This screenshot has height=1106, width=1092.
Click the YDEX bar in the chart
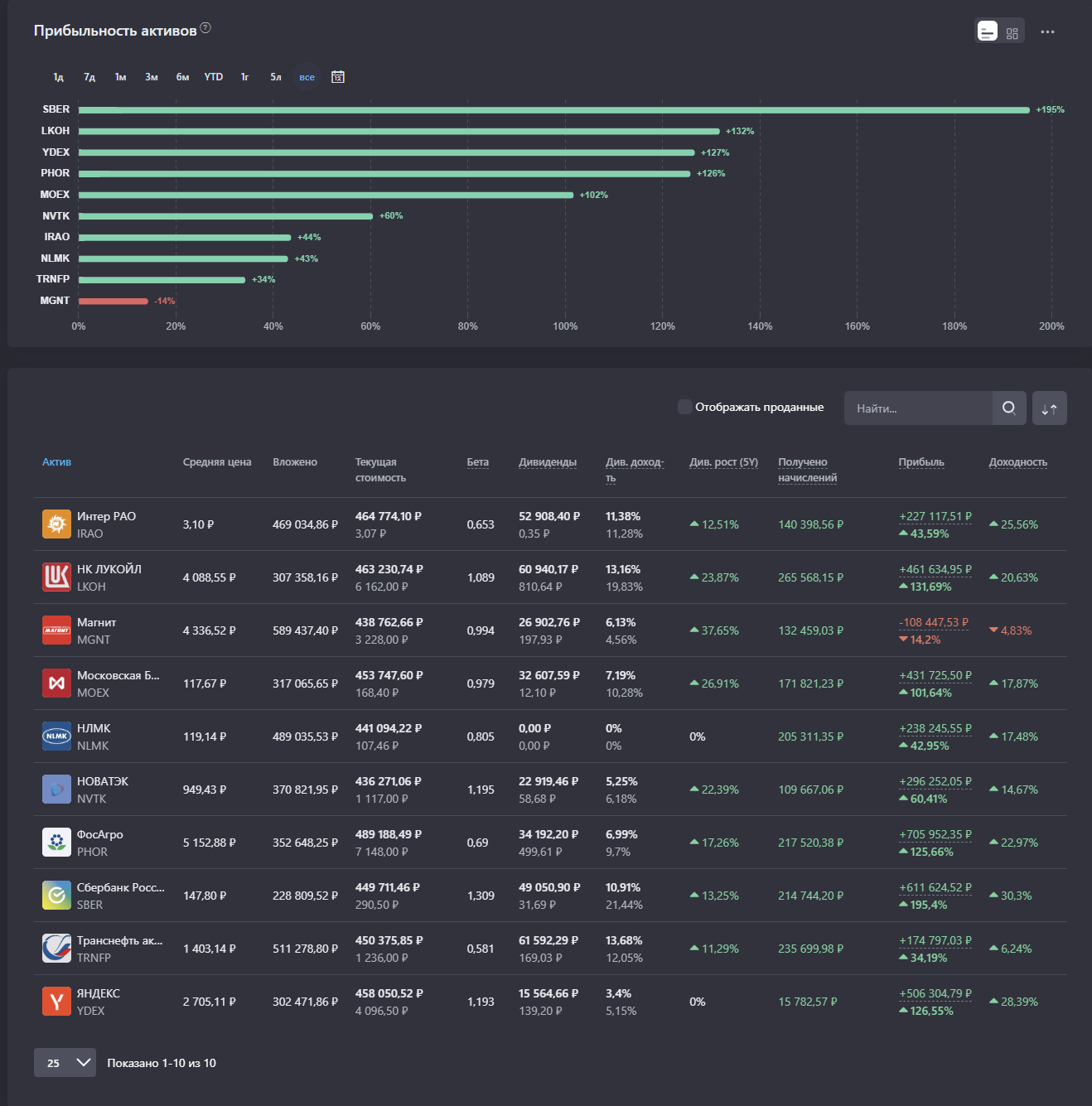pos(387,152)
